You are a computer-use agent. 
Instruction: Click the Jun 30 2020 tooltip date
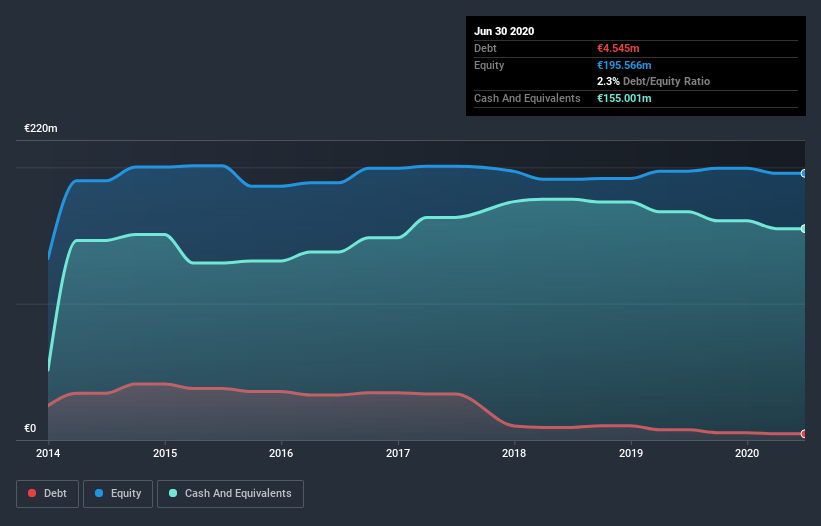[504, 31]
